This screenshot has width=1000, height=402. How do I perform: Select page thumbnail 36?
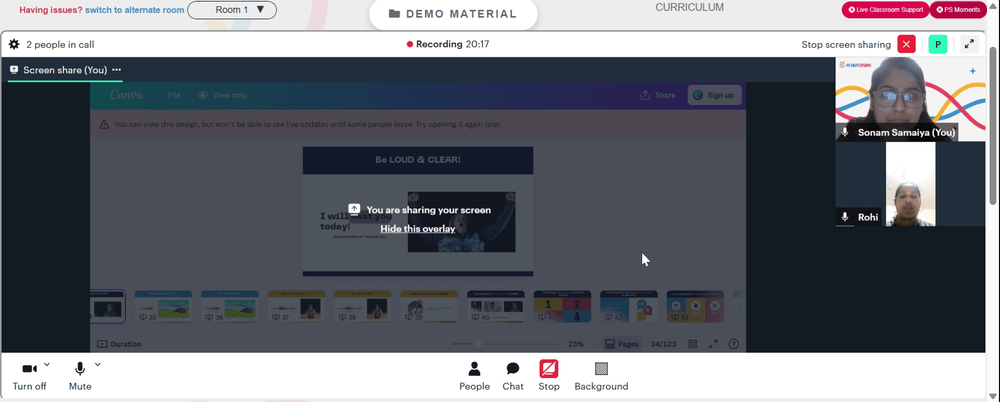tap(230, 307)
